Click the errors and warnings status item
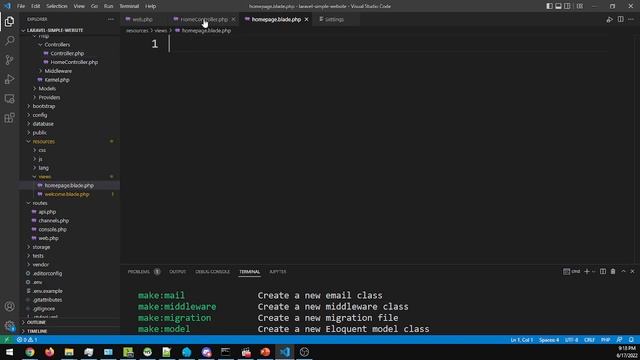 [x=27, y=340]
